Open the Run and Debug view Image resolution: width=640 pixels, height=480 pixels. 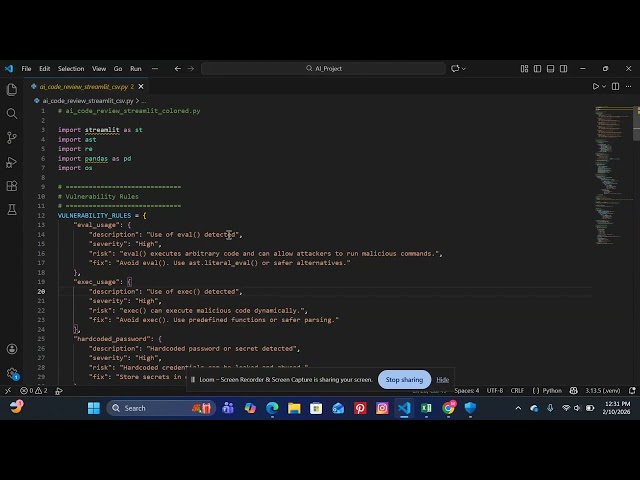(x=12, y=162)
